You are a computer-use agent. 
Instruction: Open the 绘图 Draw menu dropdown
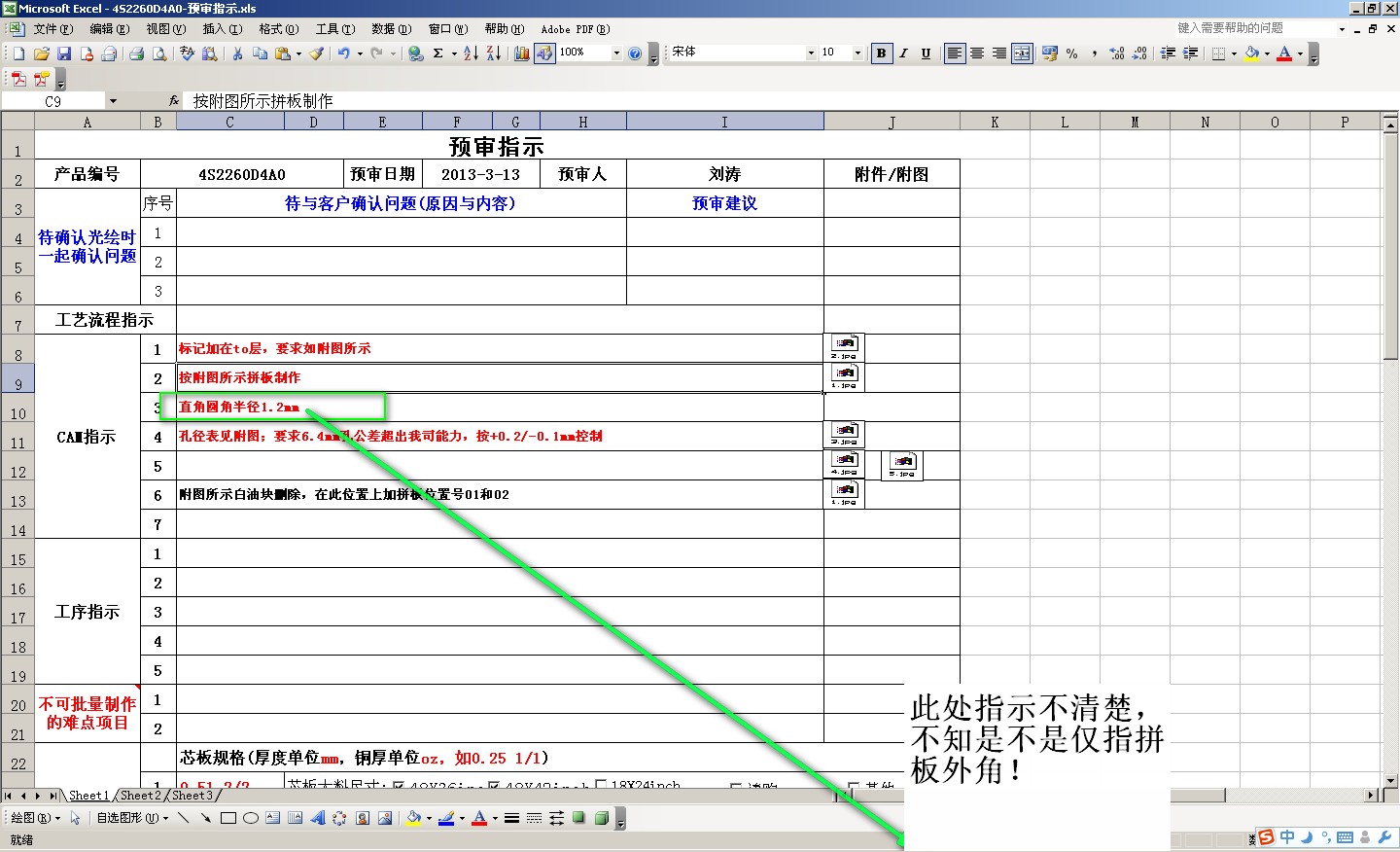35,818
